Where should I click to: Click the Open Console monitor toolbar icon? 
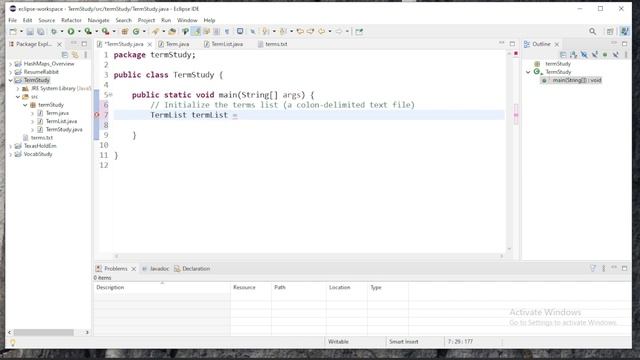click(240, 31)
